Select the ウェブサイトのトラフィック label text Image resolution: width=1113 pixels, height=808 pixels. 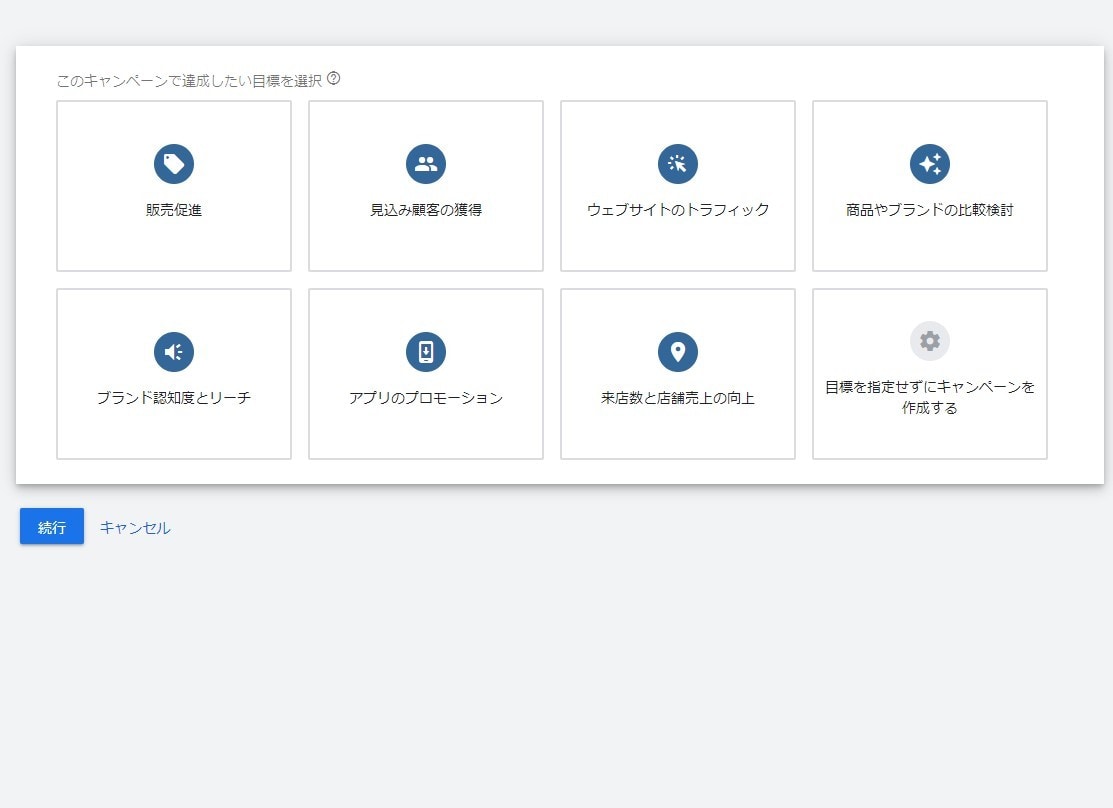coord(678,210)
